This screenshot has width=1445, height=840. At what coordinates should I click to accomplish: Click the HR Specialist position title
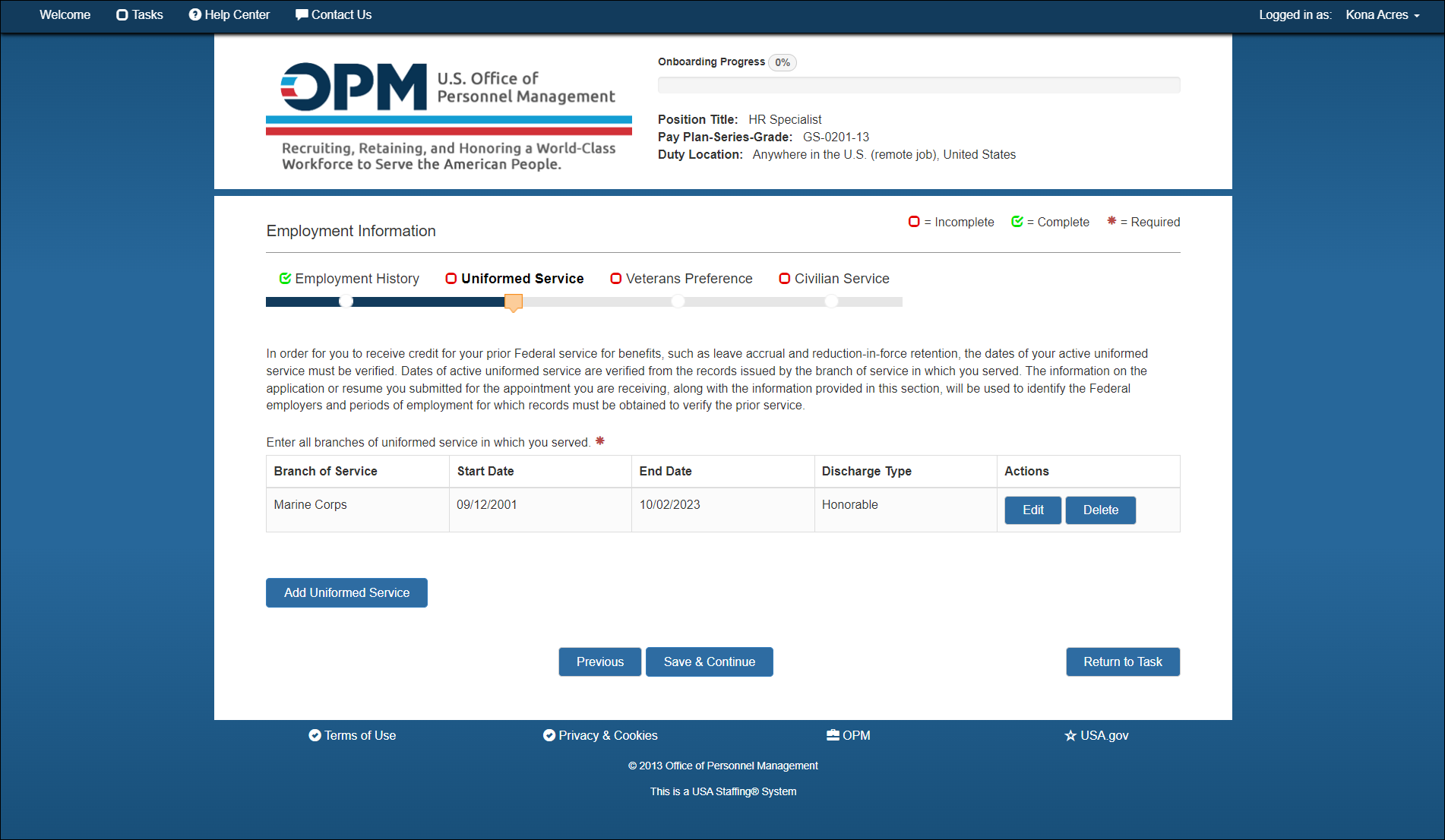(x=785, y=120)
